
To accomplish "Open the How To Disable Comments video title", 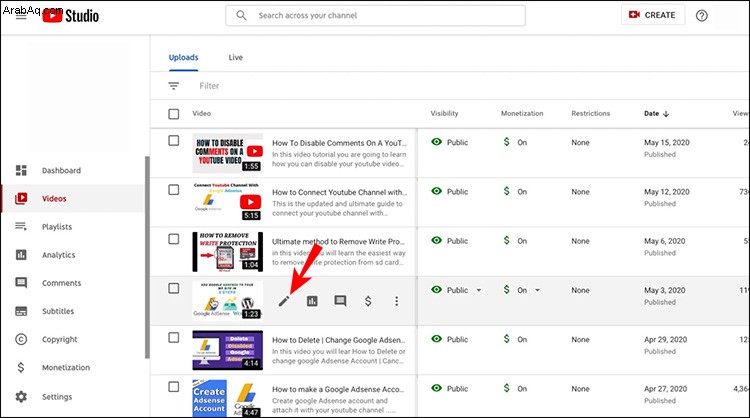I will (340, 143).
